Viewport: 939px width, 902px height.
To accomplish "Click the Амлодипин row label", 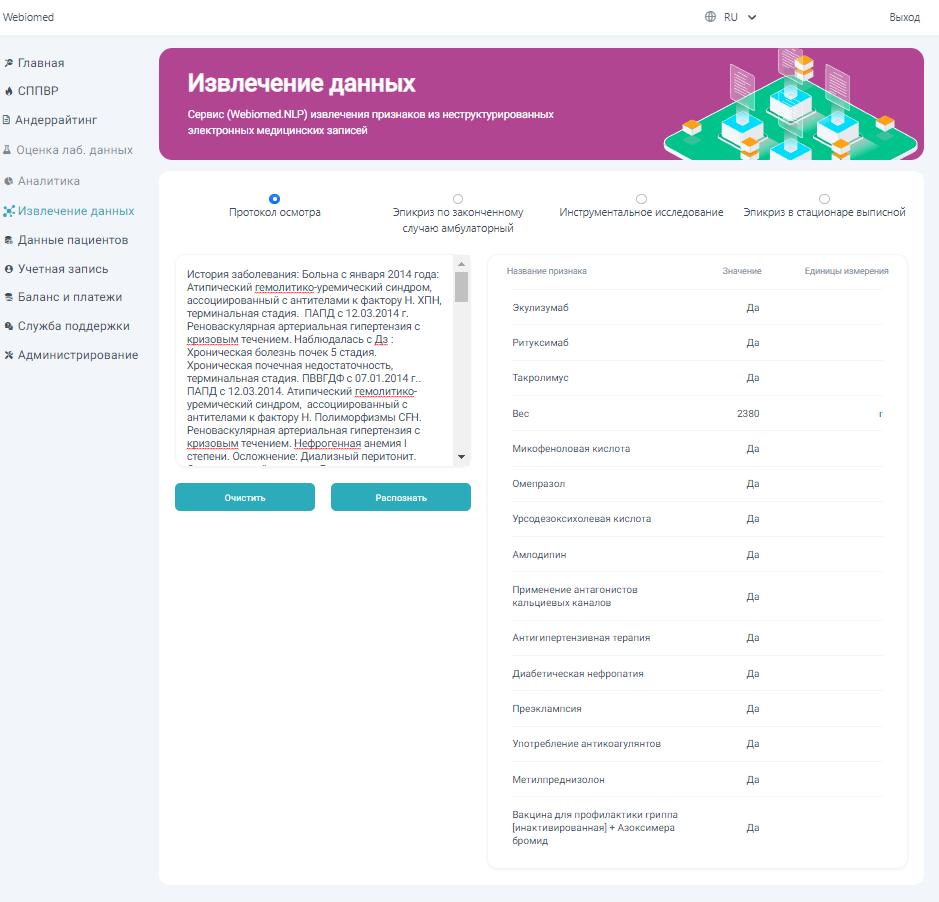I will point(539,555).
